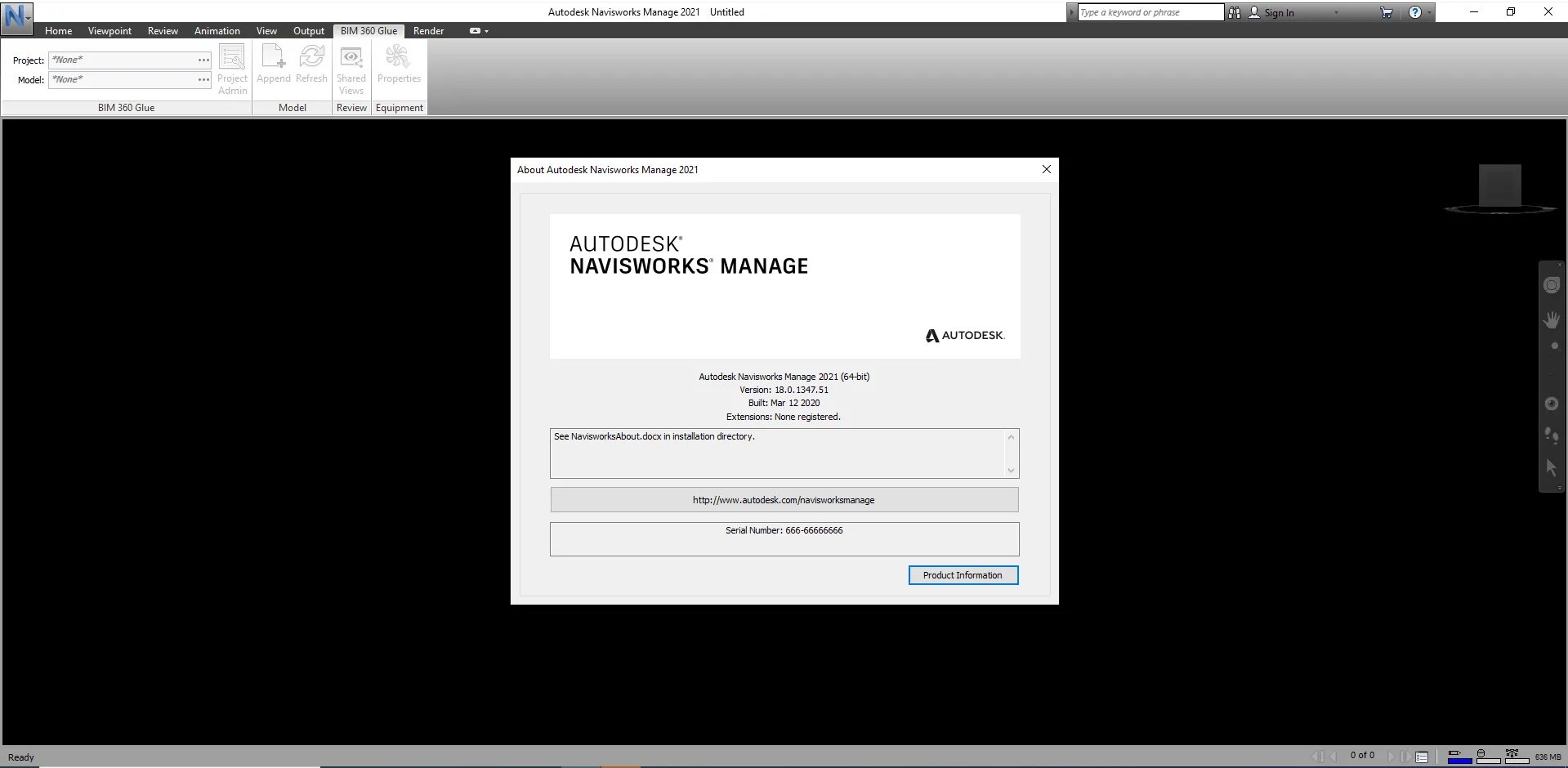Click the disk performance indicator icon

[x=1481, y=752]
